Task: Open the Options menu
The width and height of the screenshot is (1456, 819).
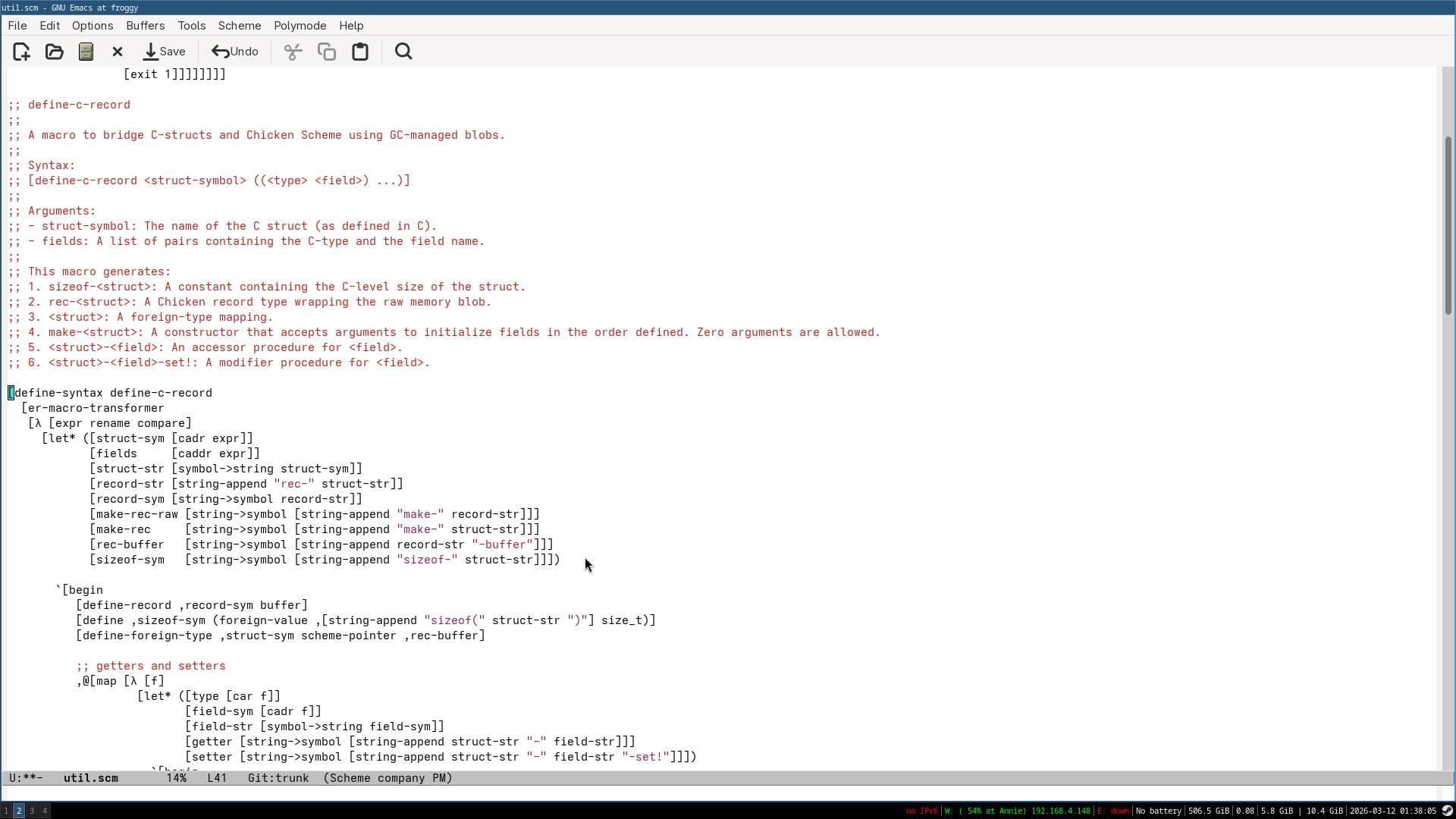Action: [93, 25]
